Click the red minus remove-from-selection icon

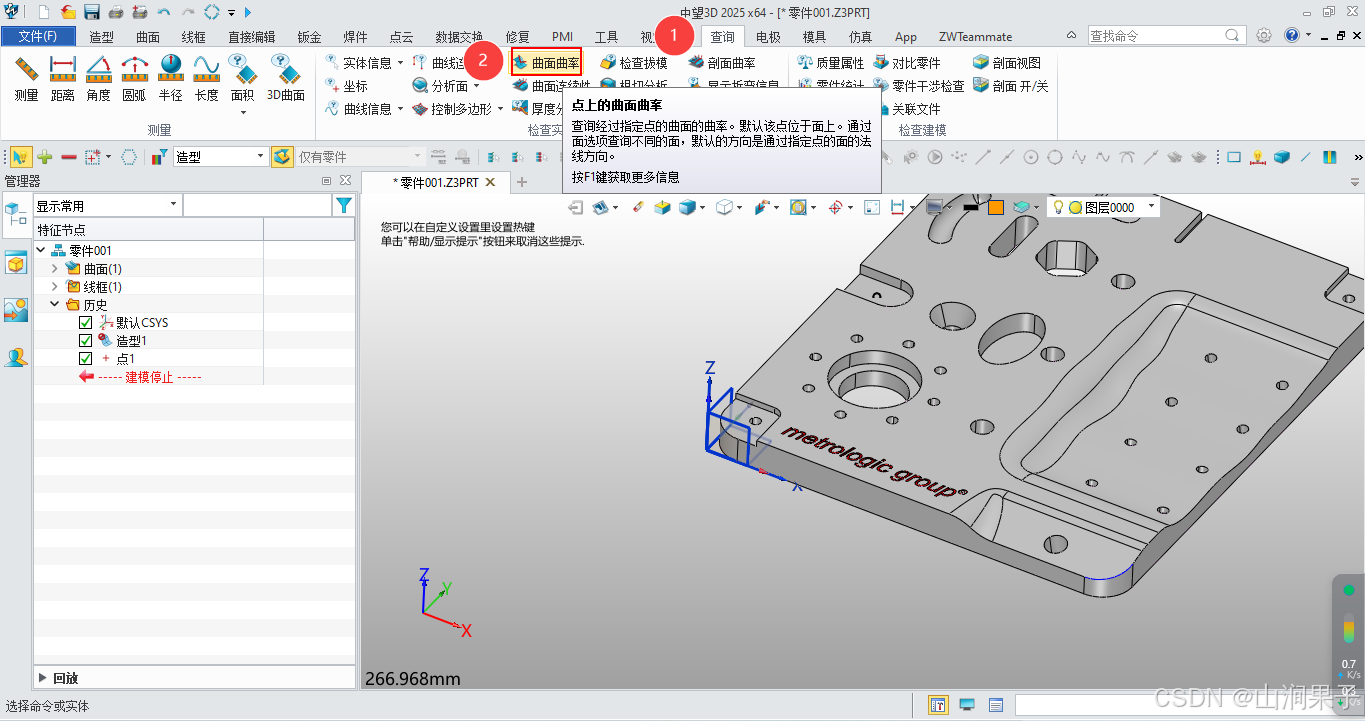coord(69,157)
